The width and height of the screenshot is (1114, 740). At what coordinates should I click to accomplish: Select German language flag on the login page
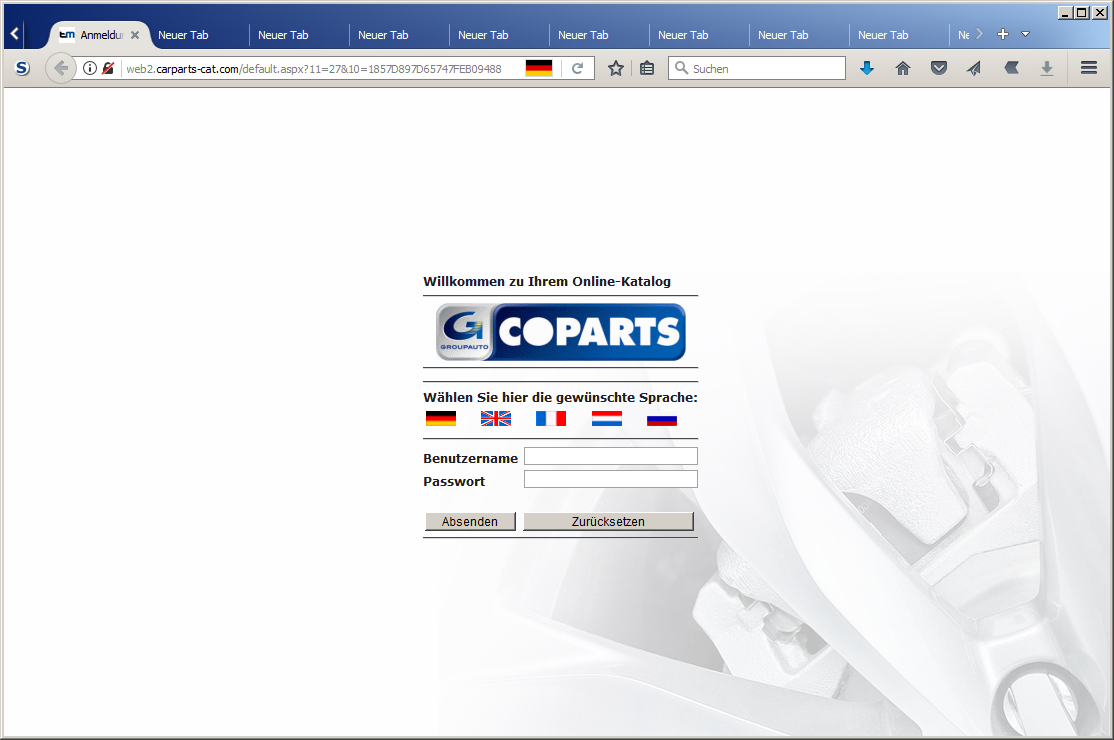(x=440, y=418)
